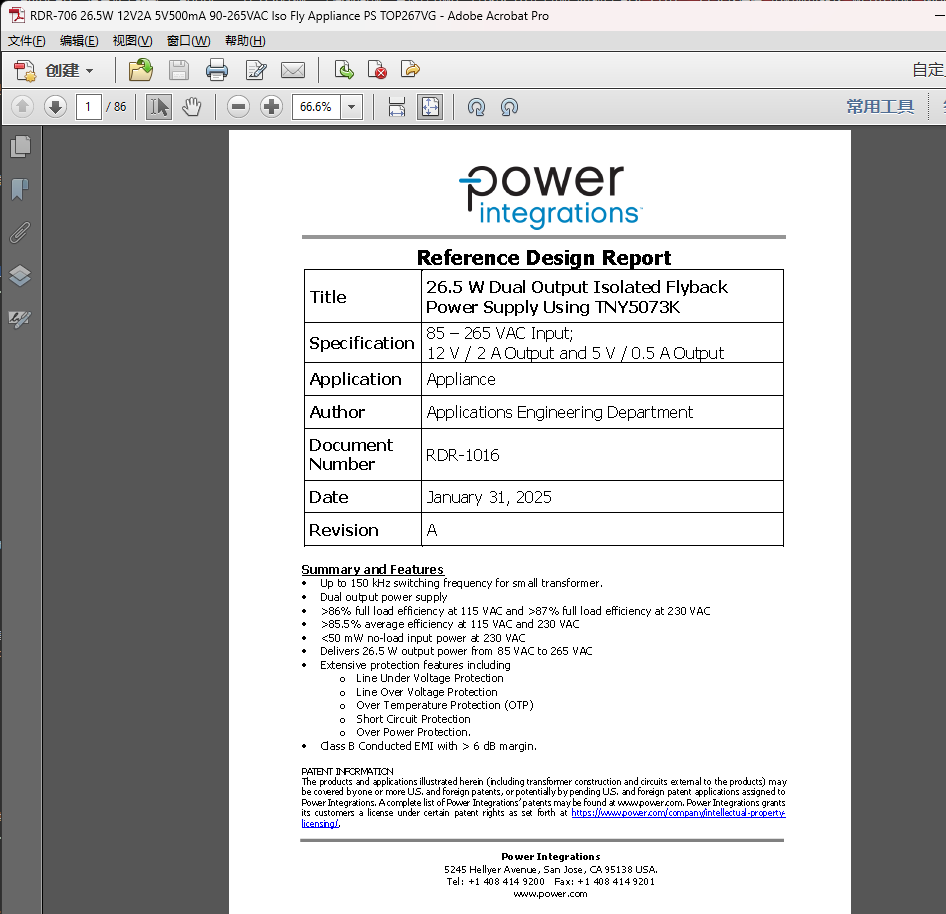Viewport: 946px width, 914px height.
Task: Click the Reference Design Report heading
Action: point(544,258)
